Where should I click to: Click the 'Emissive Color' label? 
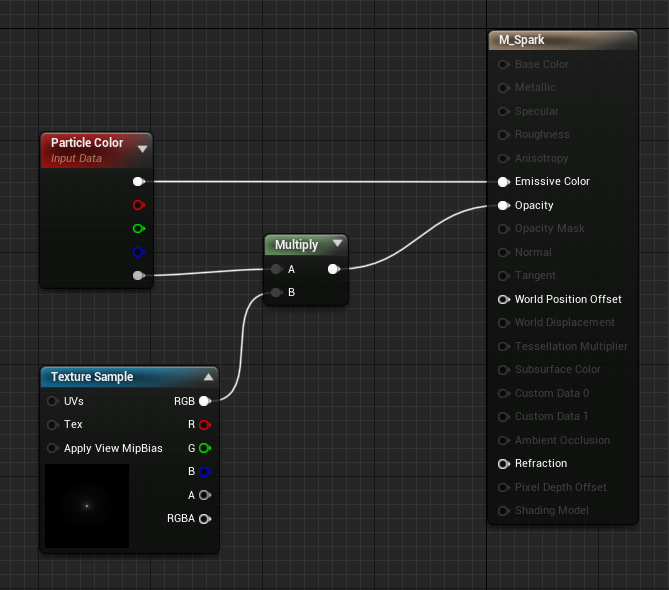click(552, 181)
